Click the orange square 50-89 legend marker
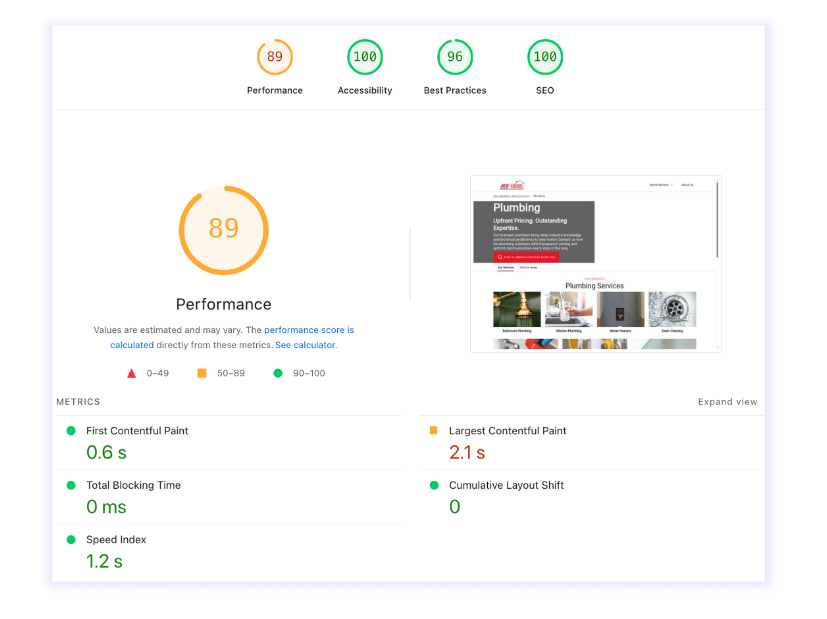Image resolution: width=827 pixels, height=619 pixels. tap(201, 371)
